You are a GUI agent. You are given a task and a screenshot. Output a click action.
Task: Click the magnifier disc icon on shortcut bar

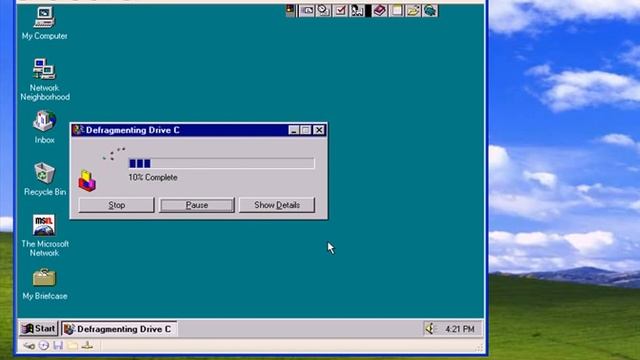tap(323, 11)
